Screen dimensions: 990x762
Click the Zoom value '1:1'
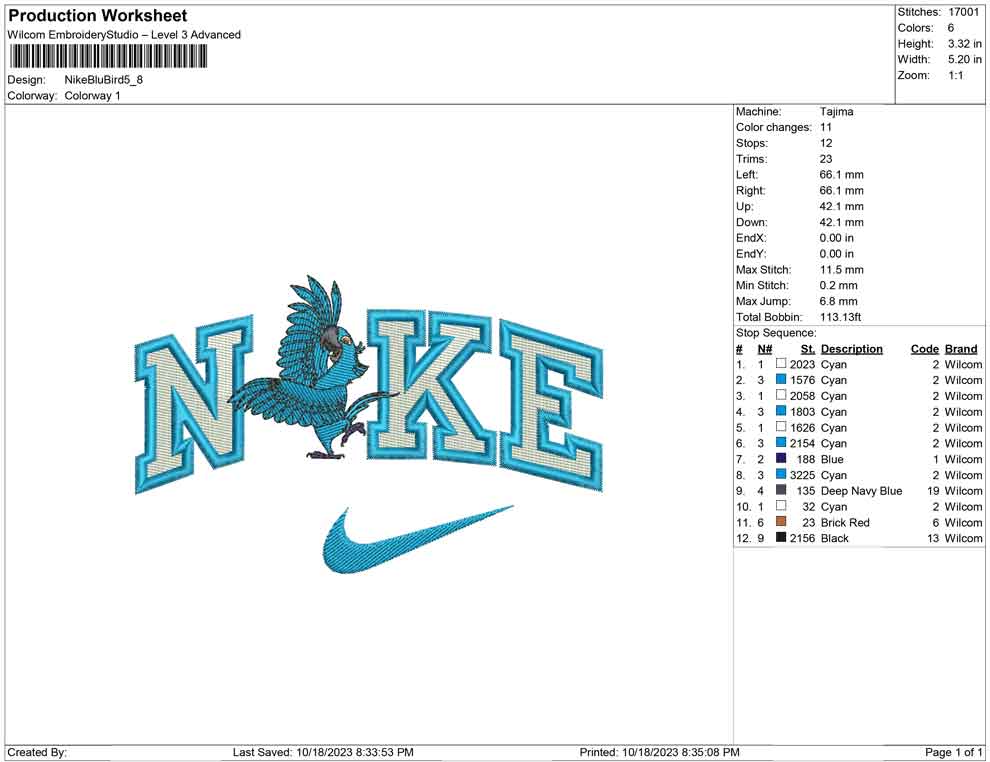956,75
